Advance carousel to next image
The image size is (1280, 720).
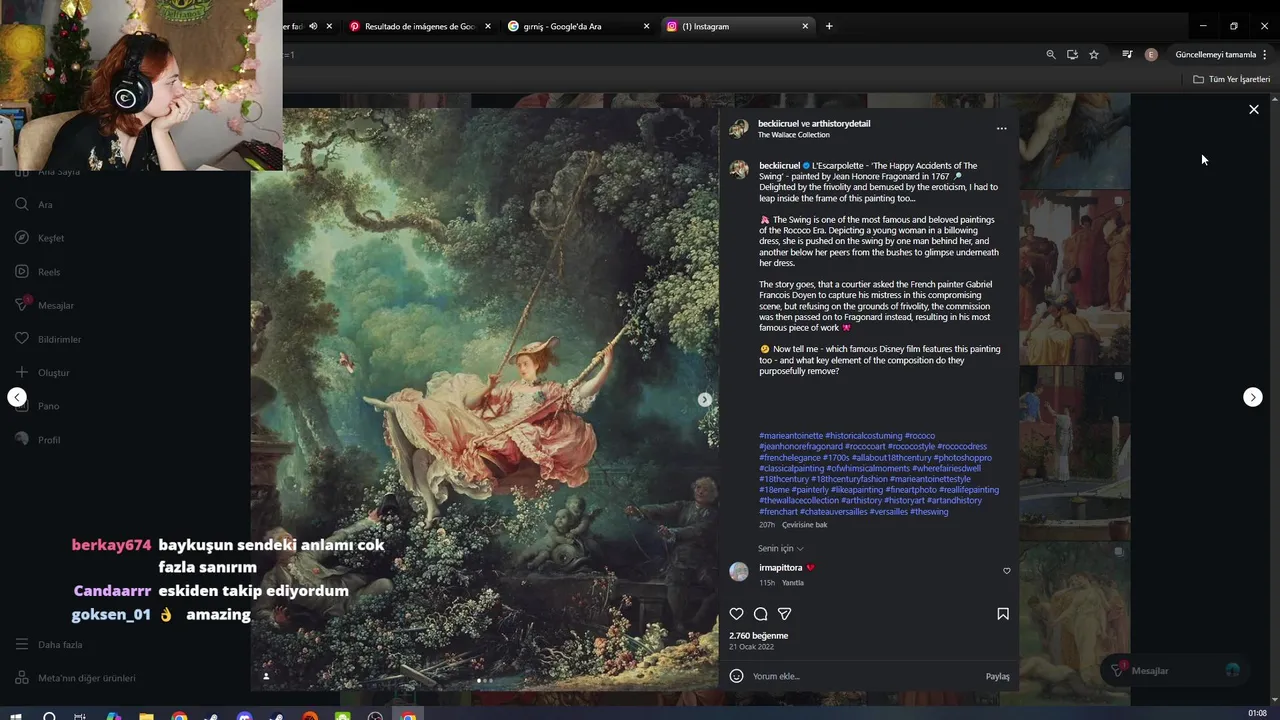(x=704, y=399)
